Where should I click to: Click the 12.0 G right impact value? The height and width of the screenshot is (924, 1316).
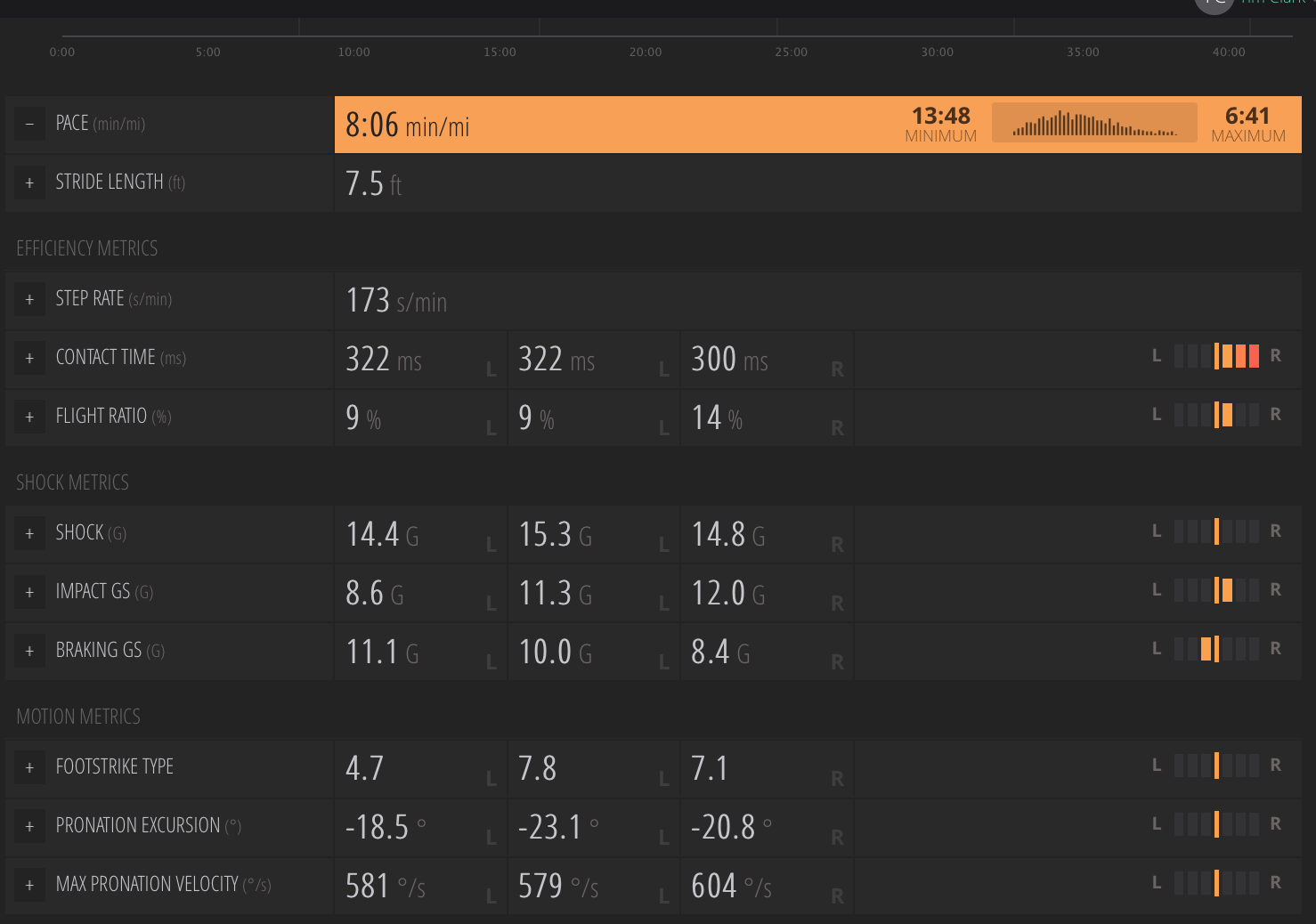728,594
